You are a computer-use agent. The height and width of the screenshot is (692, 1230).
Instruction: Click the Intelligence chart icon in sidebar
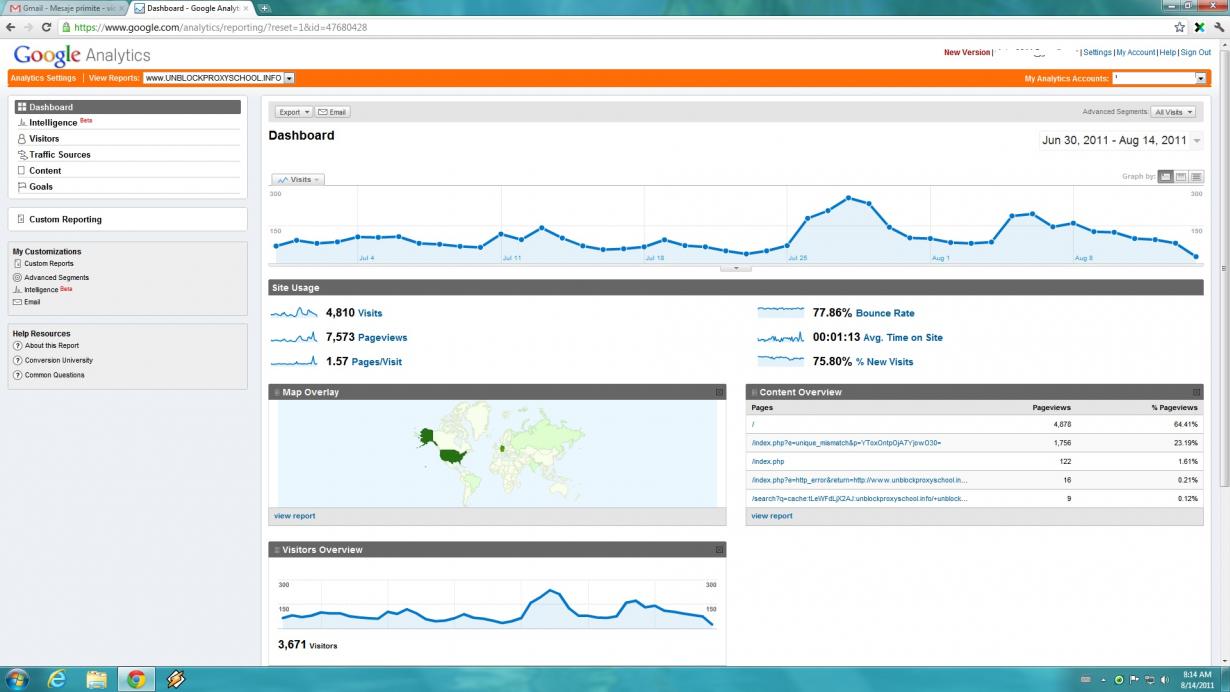click(x=22, y=123)
